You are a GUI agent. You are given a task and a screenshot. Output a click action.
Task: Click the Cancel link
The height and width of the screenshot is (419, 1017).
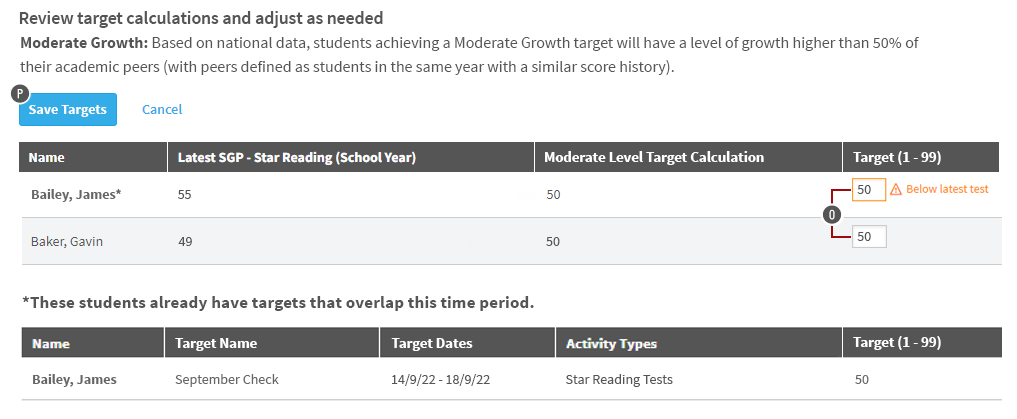tap(162, 110)
